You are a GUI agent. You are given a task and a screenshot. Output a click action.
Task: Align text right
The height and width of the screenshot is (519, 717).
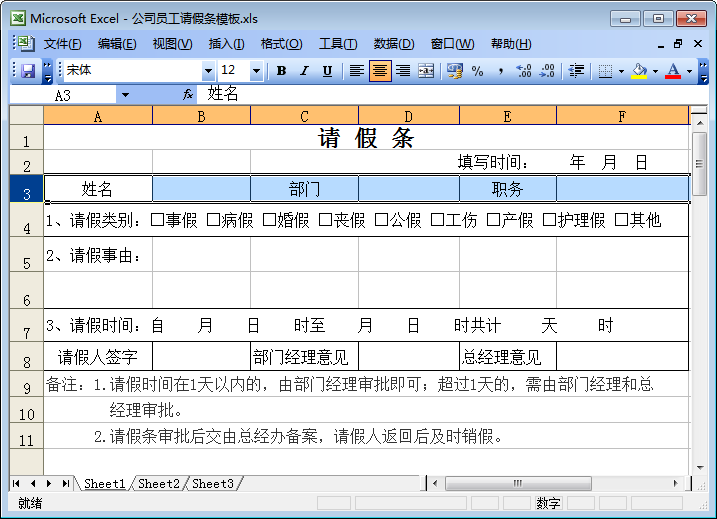click(x=403, y=71)
